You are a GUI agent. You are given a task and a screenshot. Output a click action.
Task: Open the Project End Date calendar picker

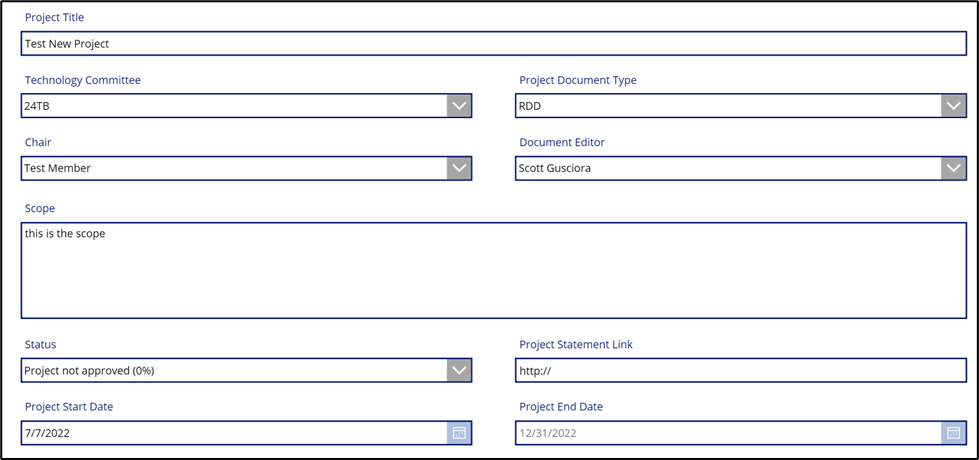point(953,433)
